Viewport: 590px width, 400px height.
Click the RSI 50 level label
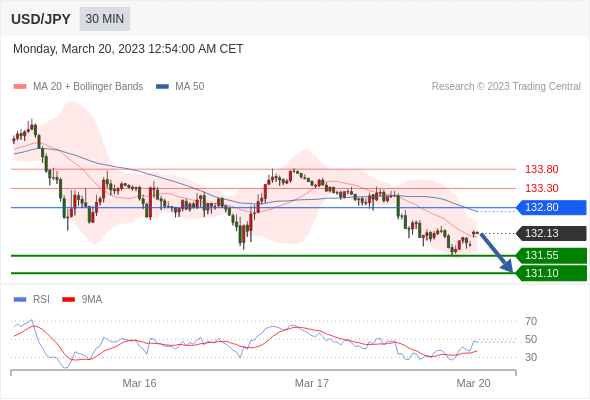531,339
